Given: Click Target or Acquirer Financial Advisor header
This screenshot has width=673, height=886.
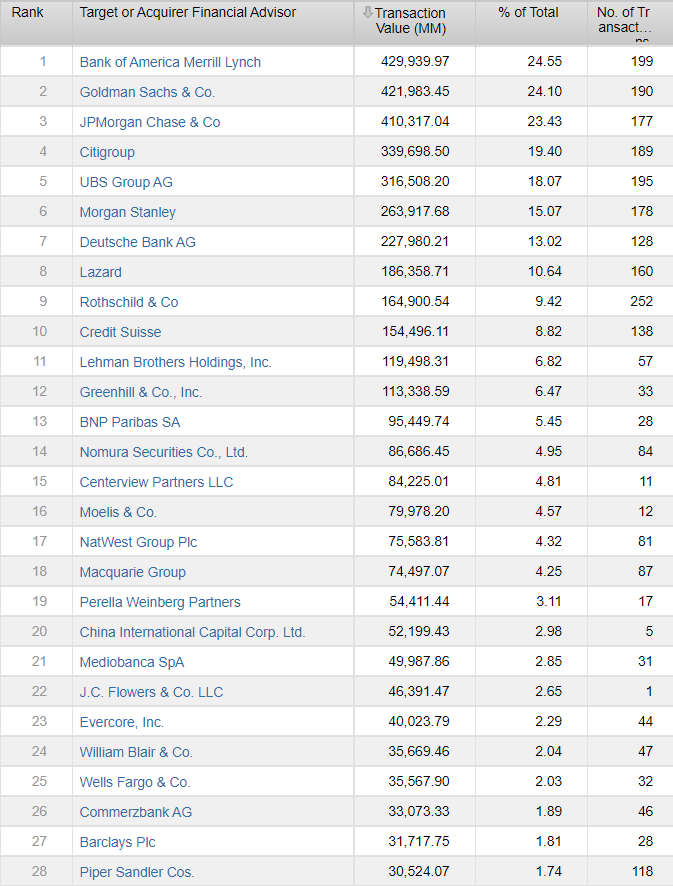Looking at the screenshot, I should point(188,13).
